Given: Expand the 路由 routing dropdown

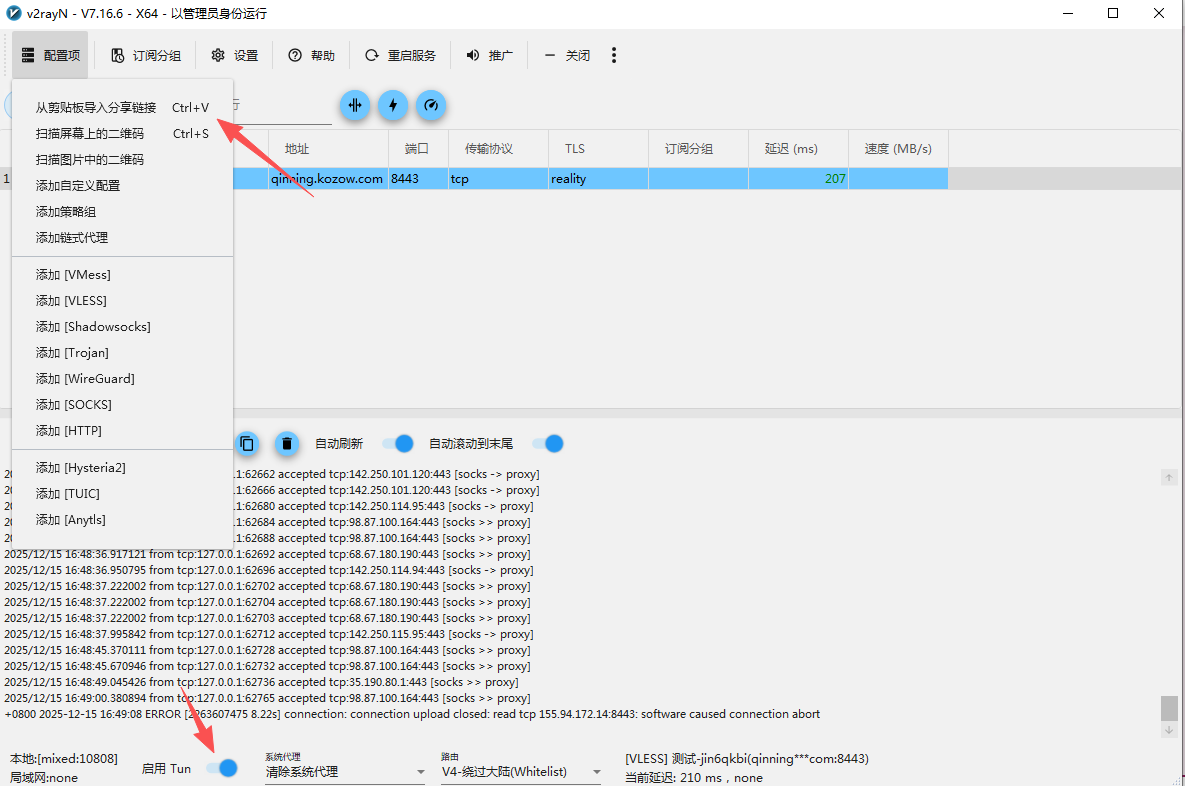Looking at the screenshot, I should point(521,772).
